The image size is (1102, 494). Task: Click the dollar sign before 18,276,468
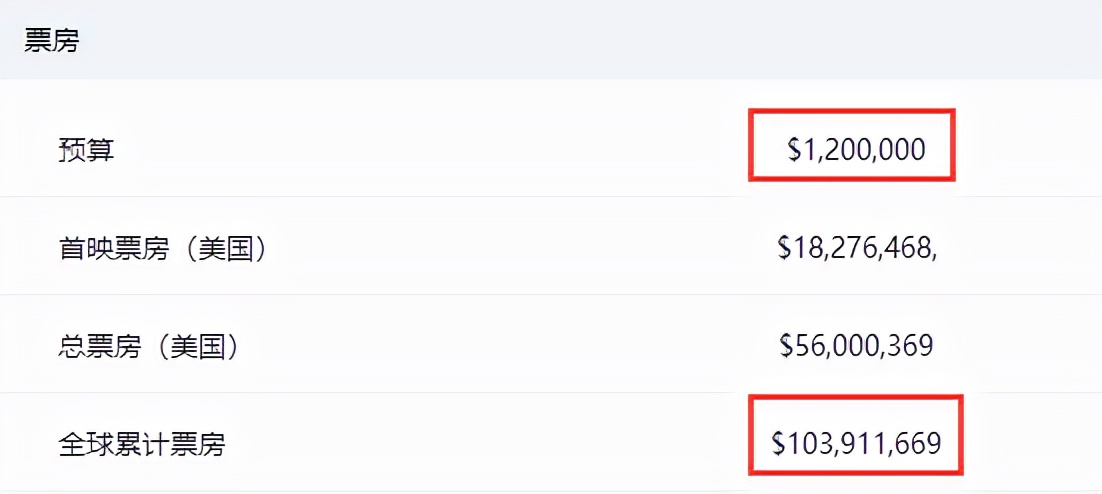[785, 248]
